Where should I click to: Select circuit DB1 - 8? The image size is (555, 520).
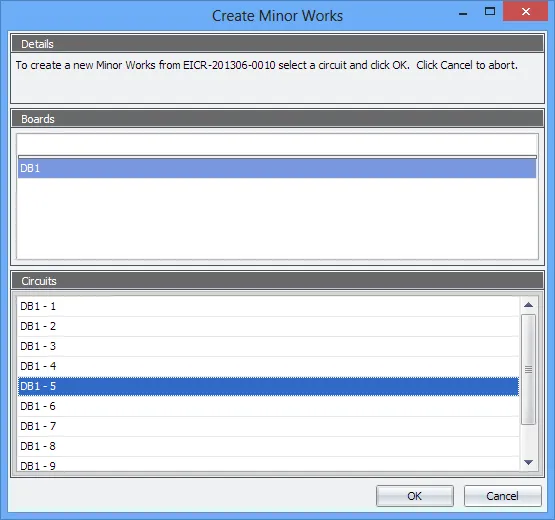coord(268,446)
